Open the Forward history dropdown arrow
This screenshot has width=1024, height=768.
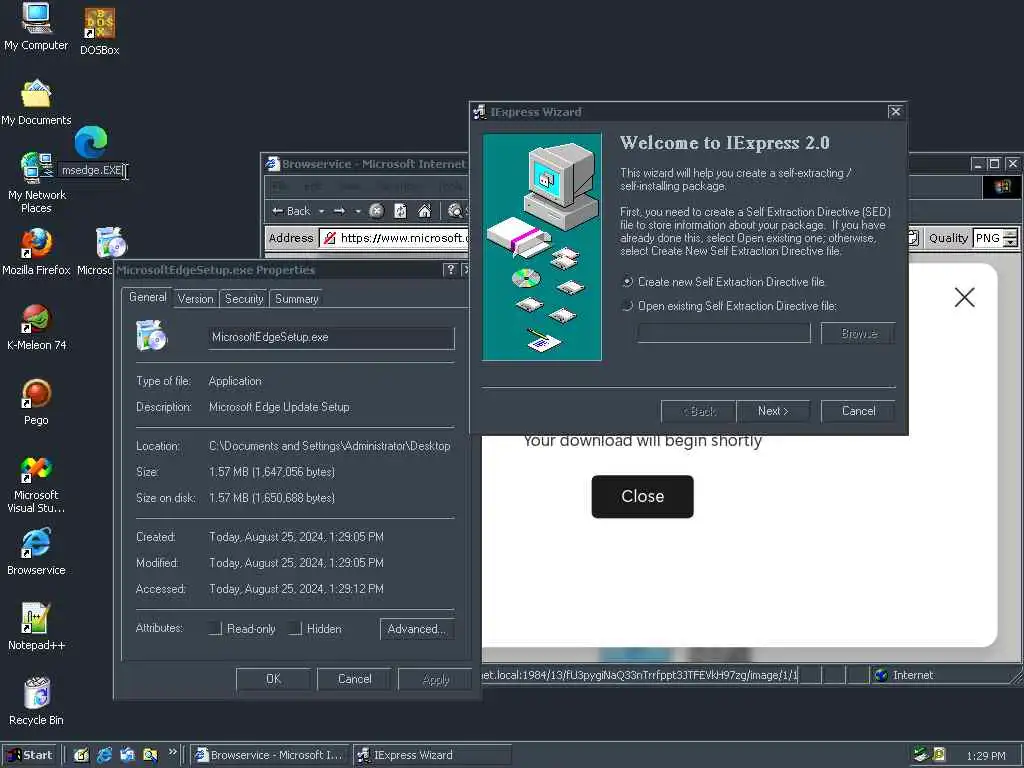(x=357, y=211)
